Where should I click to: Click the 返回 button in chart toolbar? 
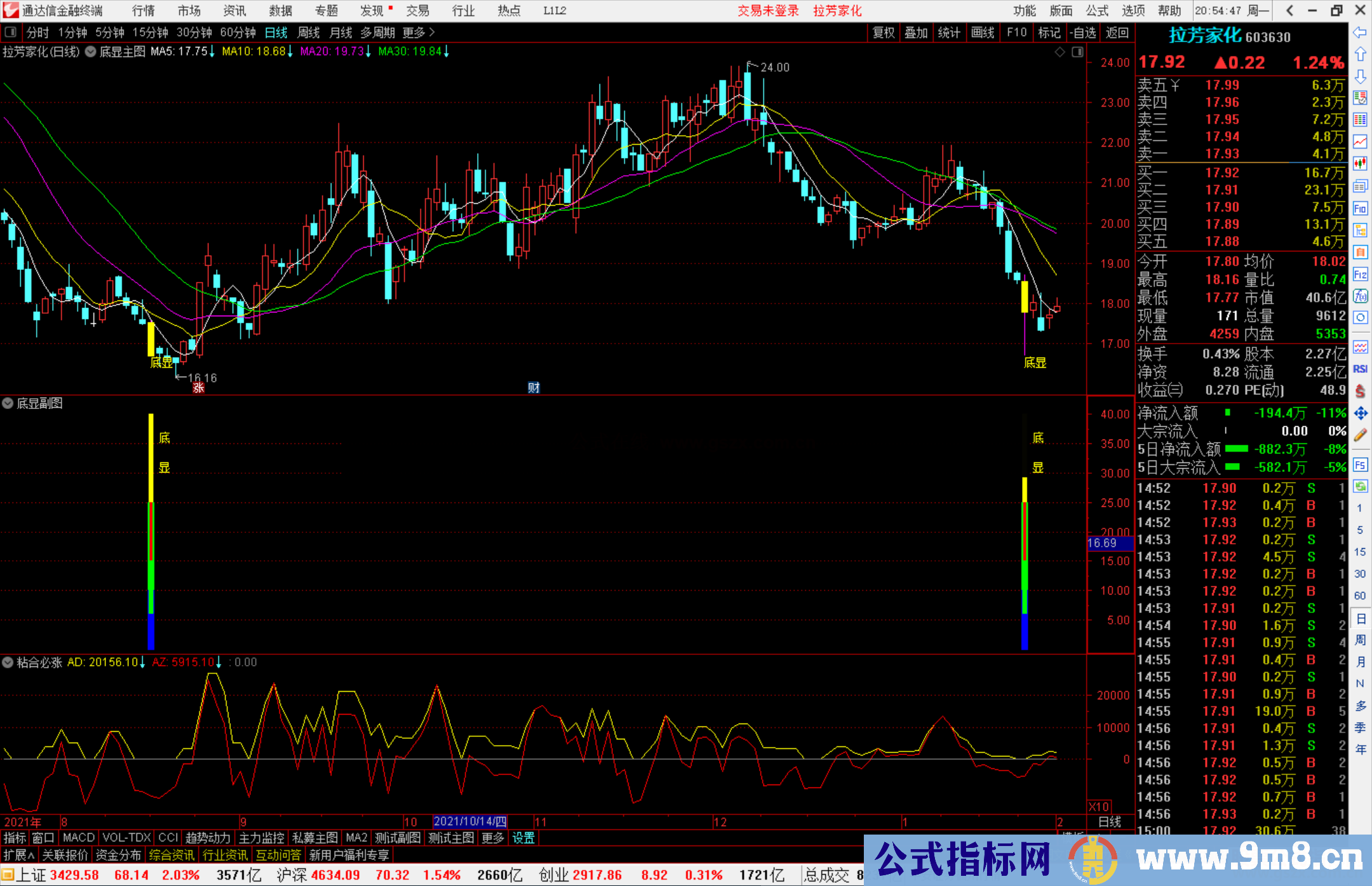pyautogui.click(x=1117, y=32)
